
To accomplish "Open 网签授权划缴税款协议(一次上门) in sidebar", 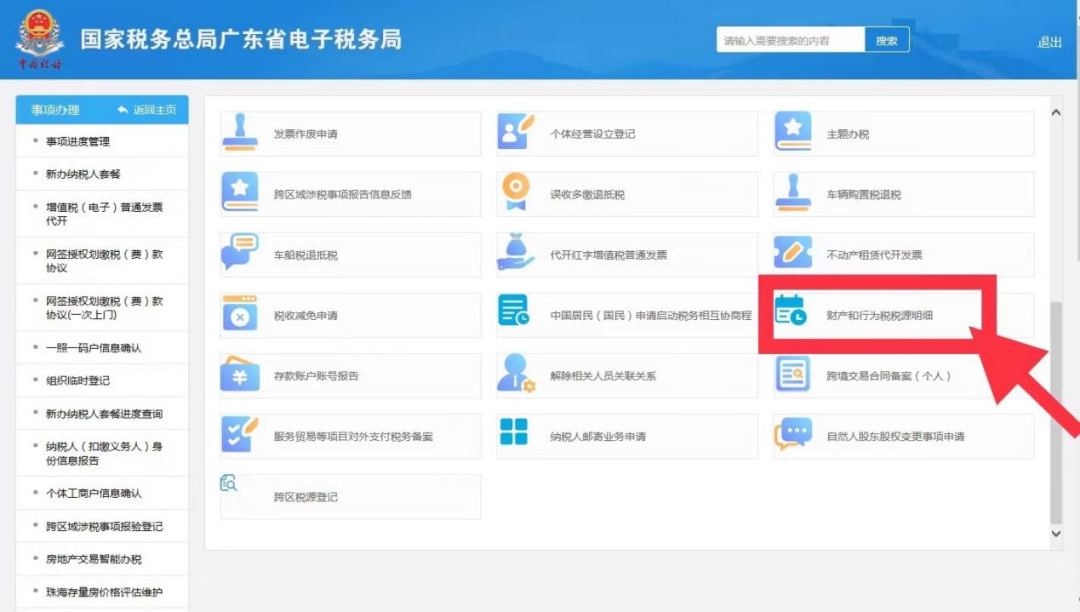I will point(102,308).
